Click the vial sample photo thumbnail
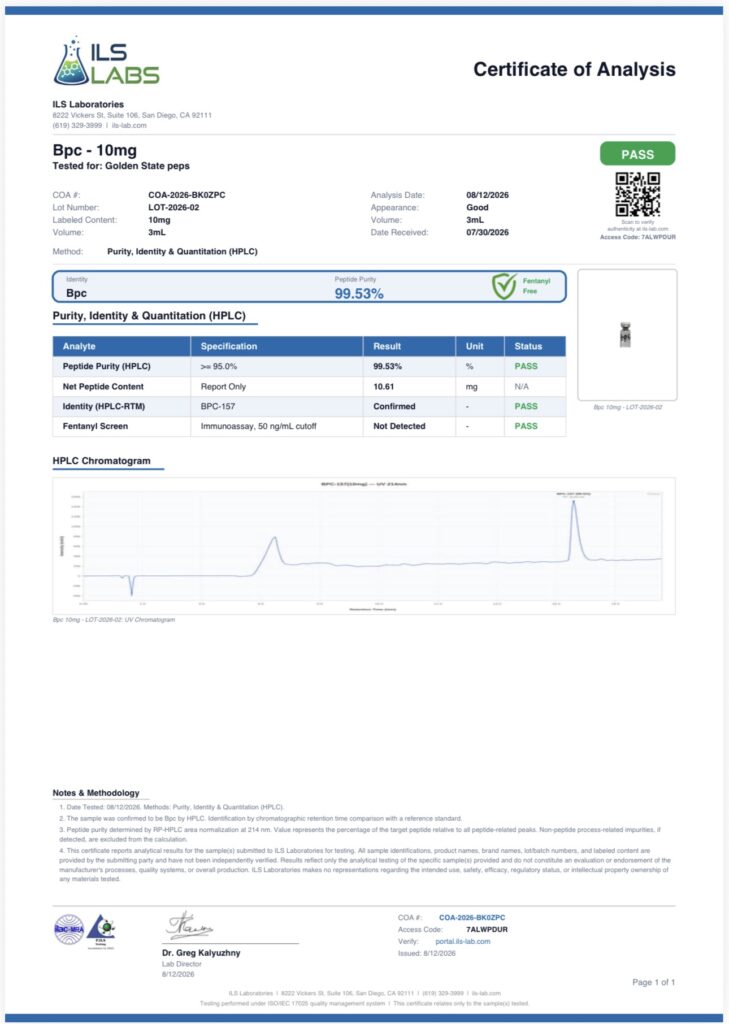Viewport: 729px width, 1024px height. point(627,335)
